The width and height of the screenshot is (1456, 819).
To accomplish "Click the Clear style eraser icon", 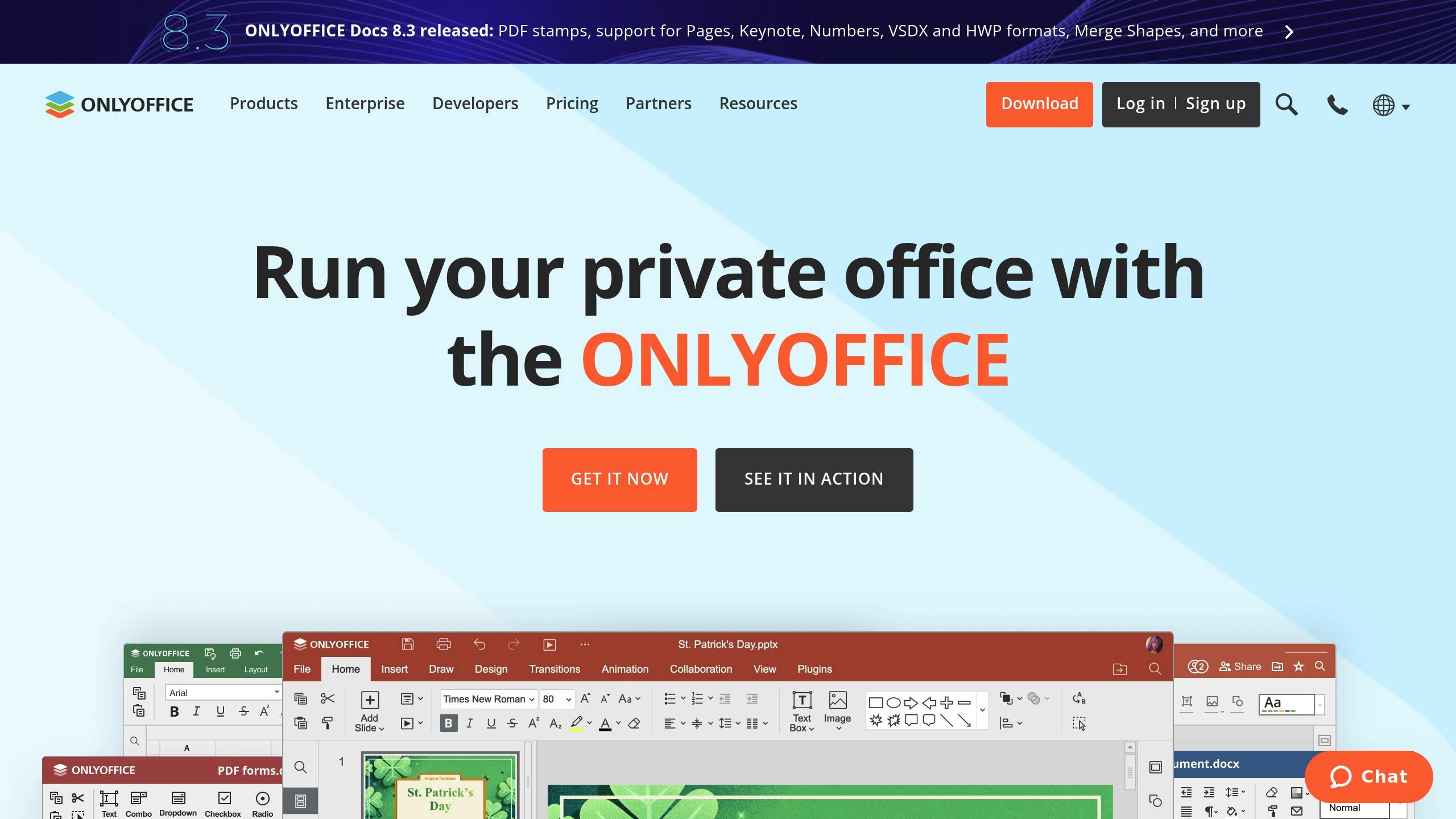I will [634, 723].
